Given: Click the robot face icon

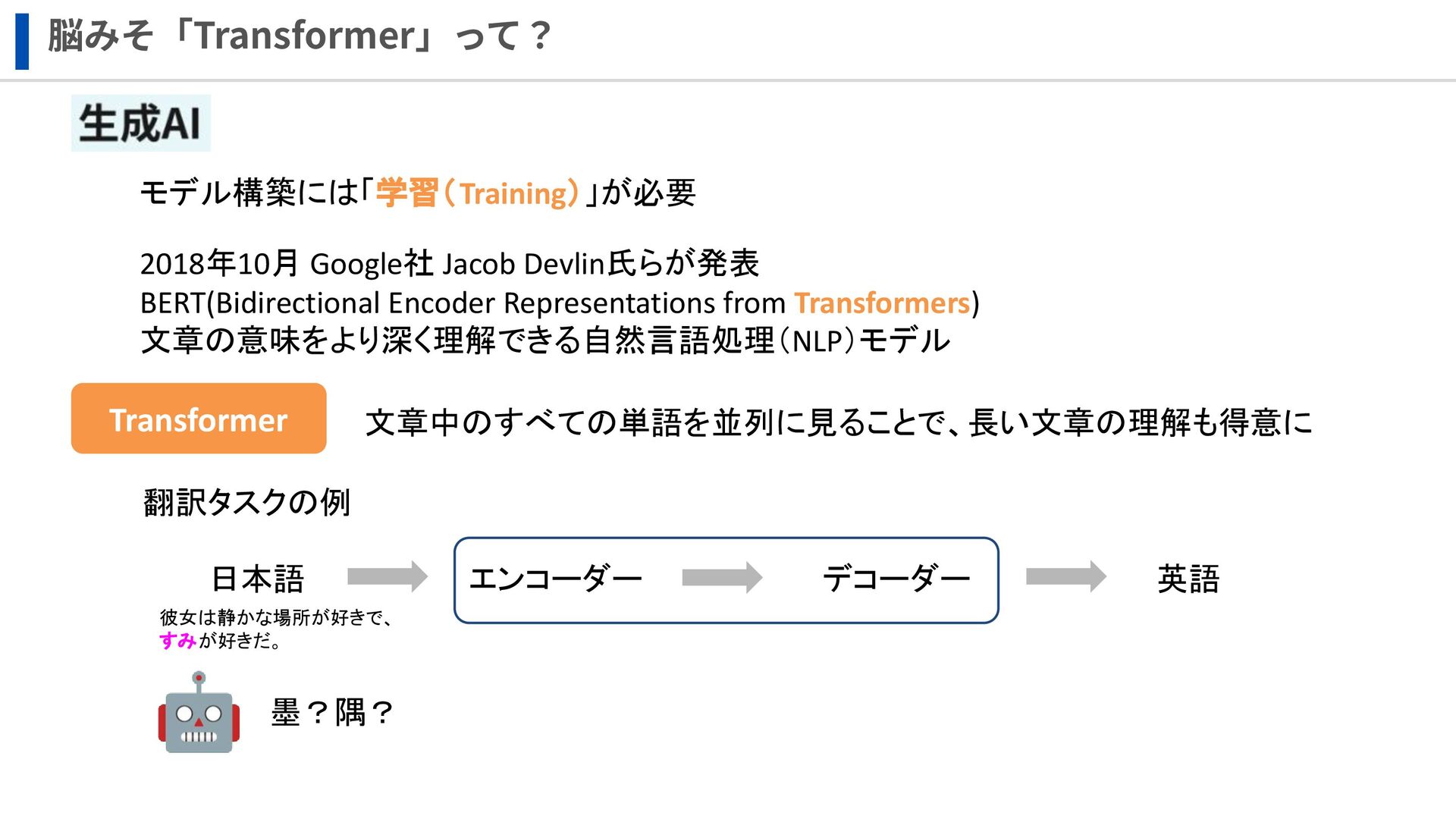Looking at the screenshot, I should point(199,713).
